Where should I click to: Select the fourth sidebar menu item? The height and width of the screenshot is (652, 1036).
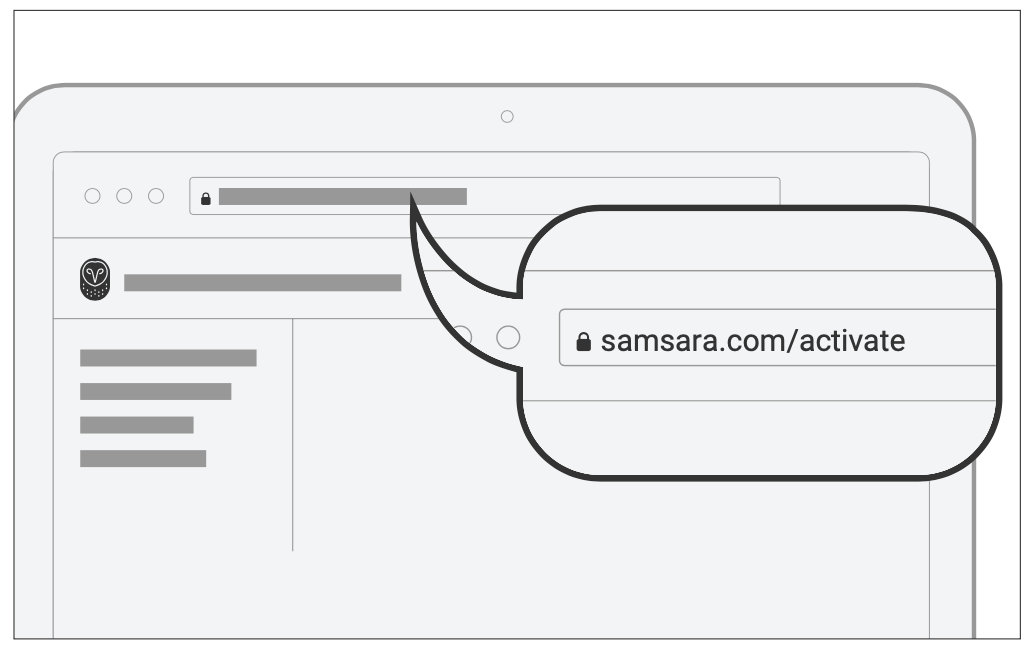[142, 459]
